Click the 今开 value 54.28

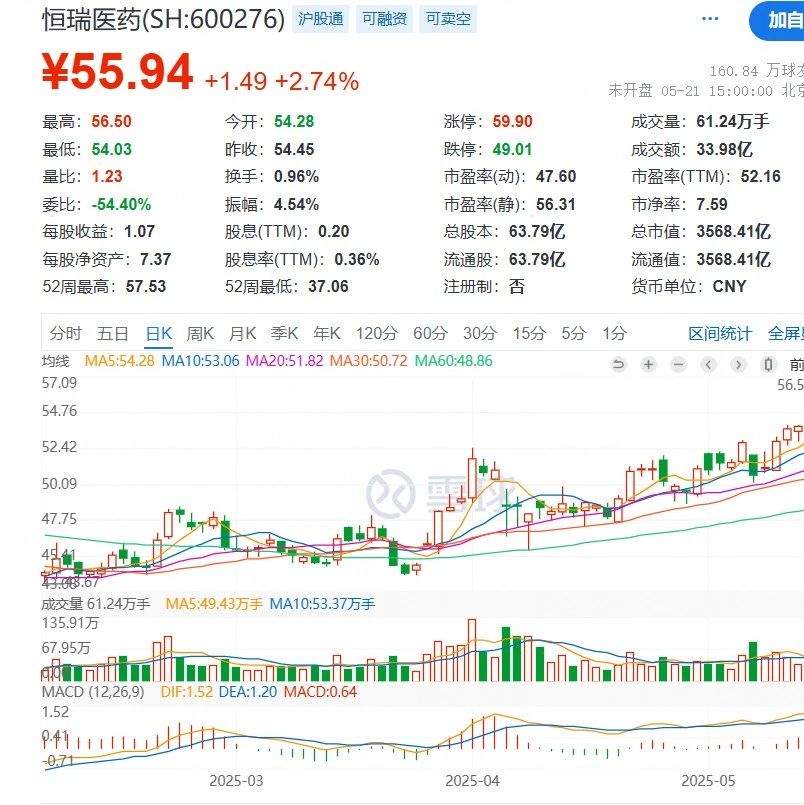[294, 122]
